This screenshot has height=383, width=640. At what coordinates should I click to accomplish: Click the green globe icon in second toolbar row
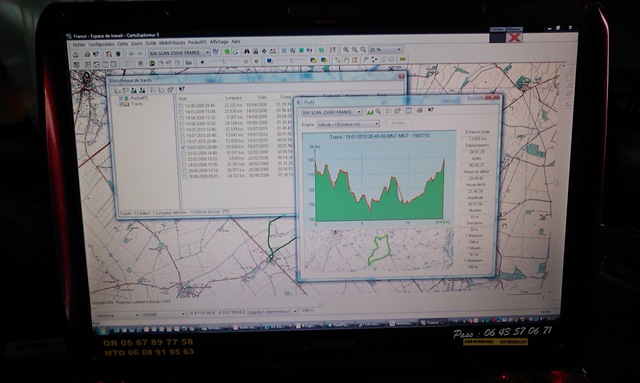coord(151,63)
